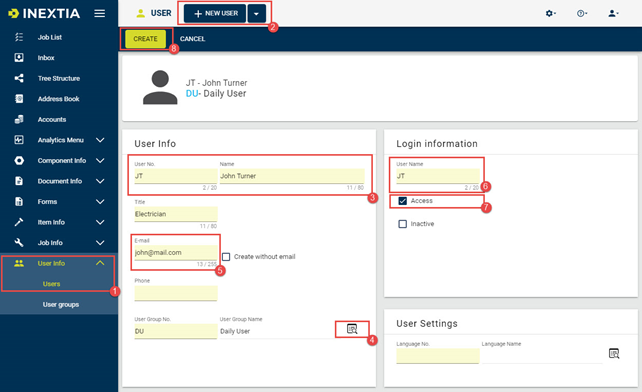Click the language lookup search icon
642x392 pixels.
coord(614,353)
